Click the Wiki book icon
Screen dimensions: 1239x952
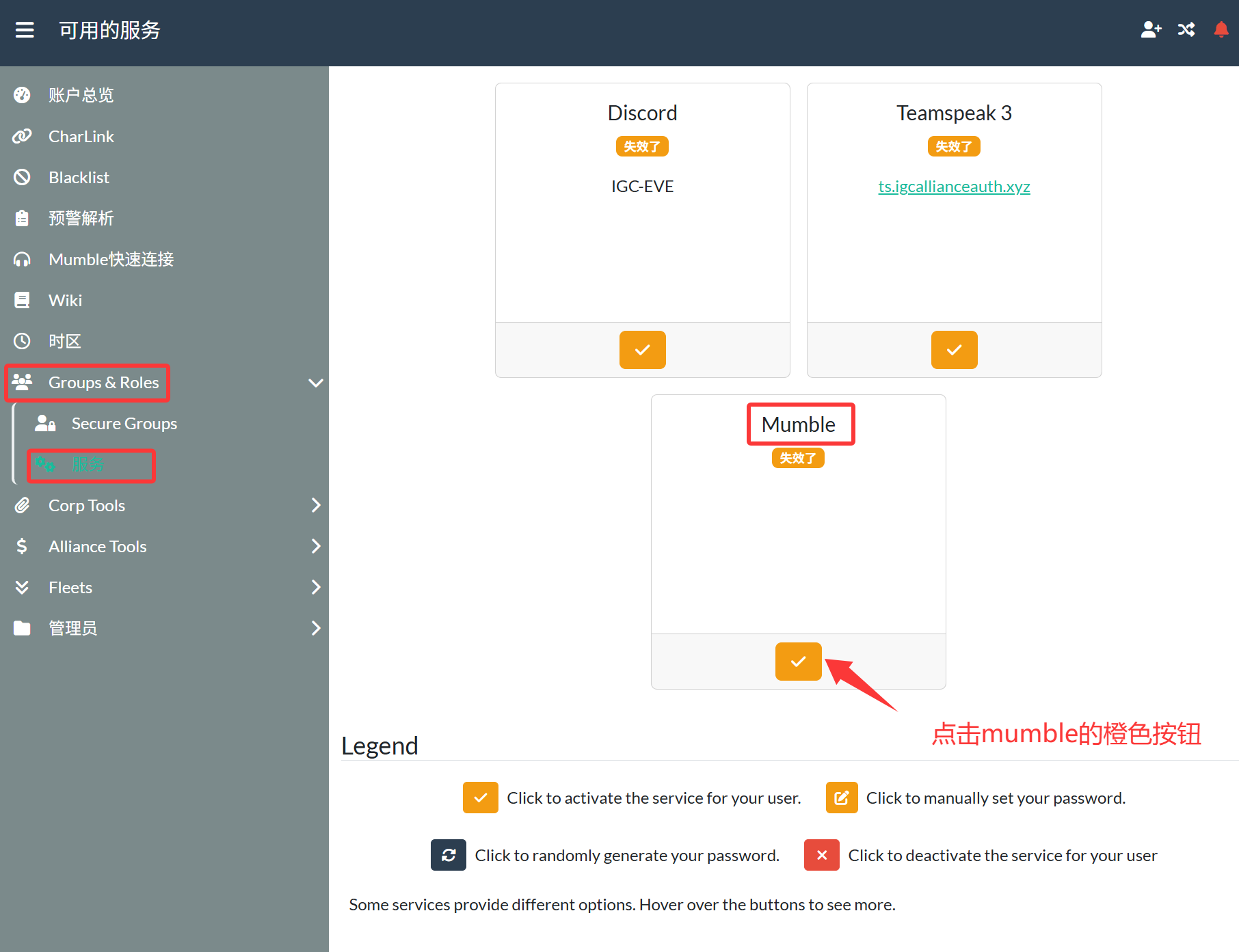point(22,301)
